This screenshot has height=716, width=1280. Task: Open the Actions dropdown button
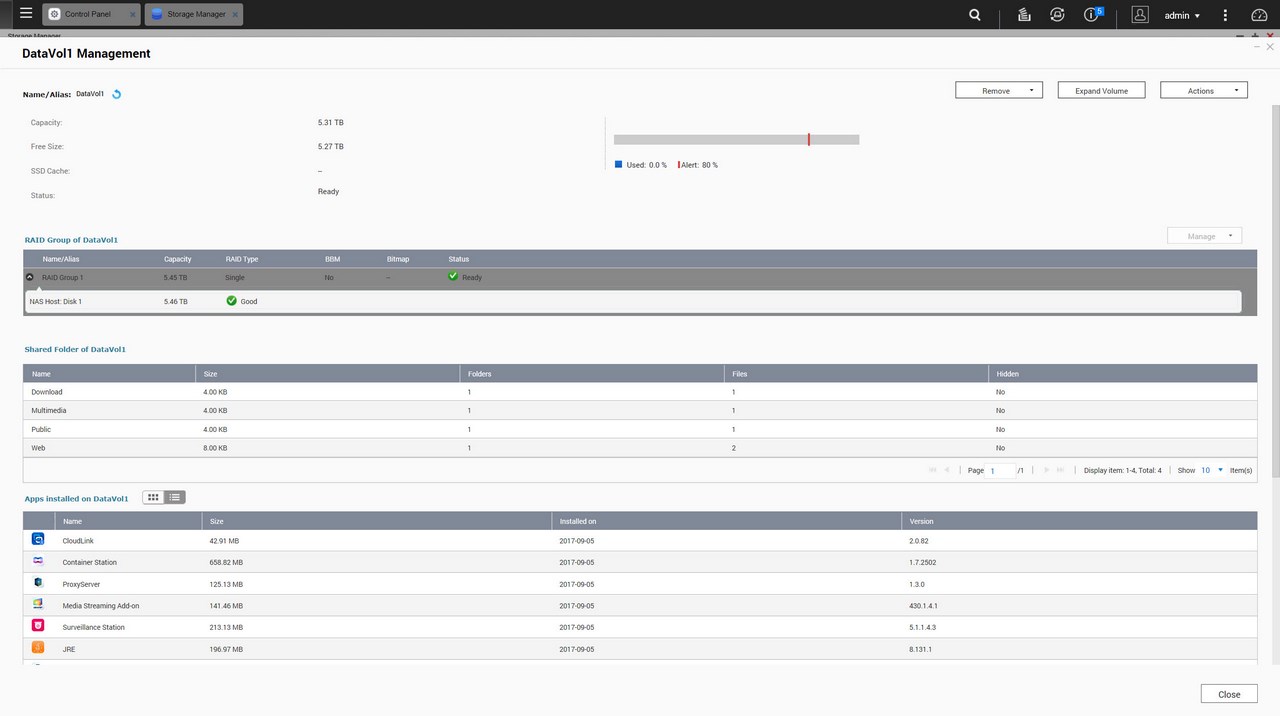1204,90
